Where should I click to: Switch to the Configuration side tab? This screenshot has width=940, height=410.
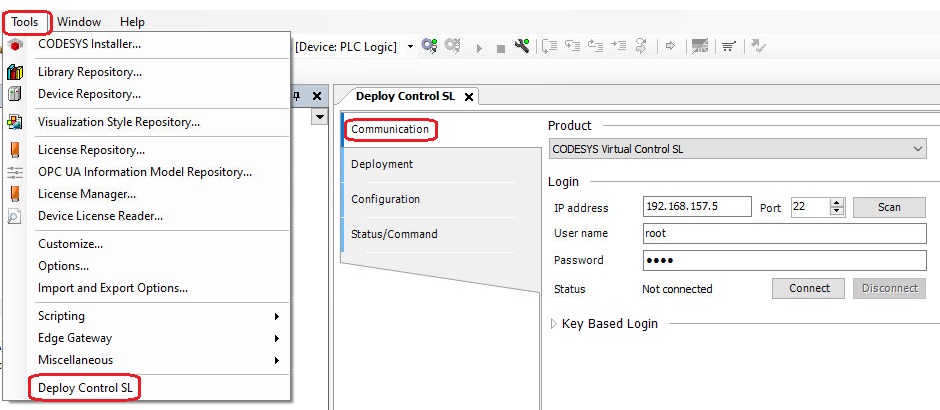coord(385,200)
